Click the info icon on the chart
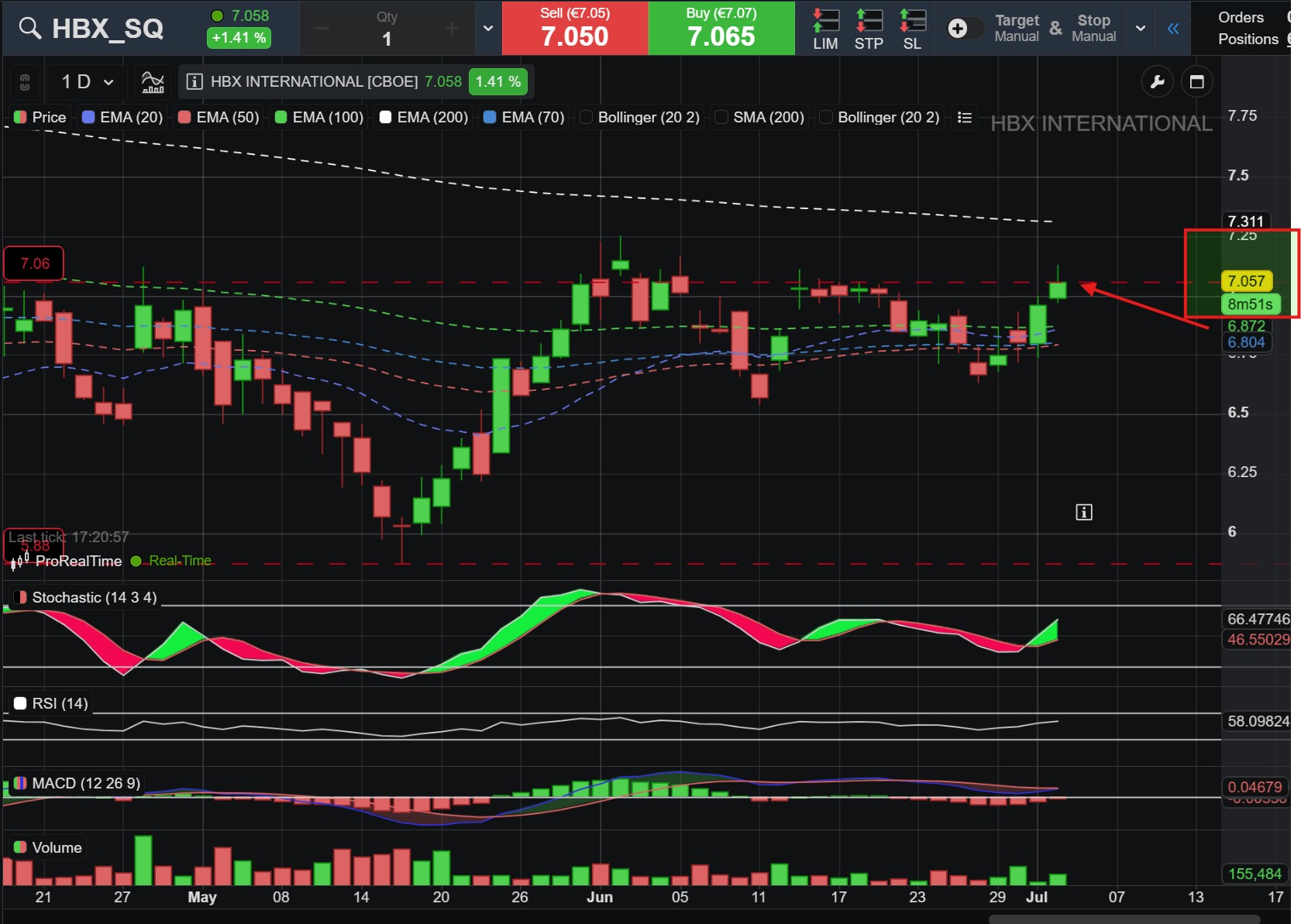This screenshot has height=924, width=1301. pyautogui.click(x=1083, y=512)
